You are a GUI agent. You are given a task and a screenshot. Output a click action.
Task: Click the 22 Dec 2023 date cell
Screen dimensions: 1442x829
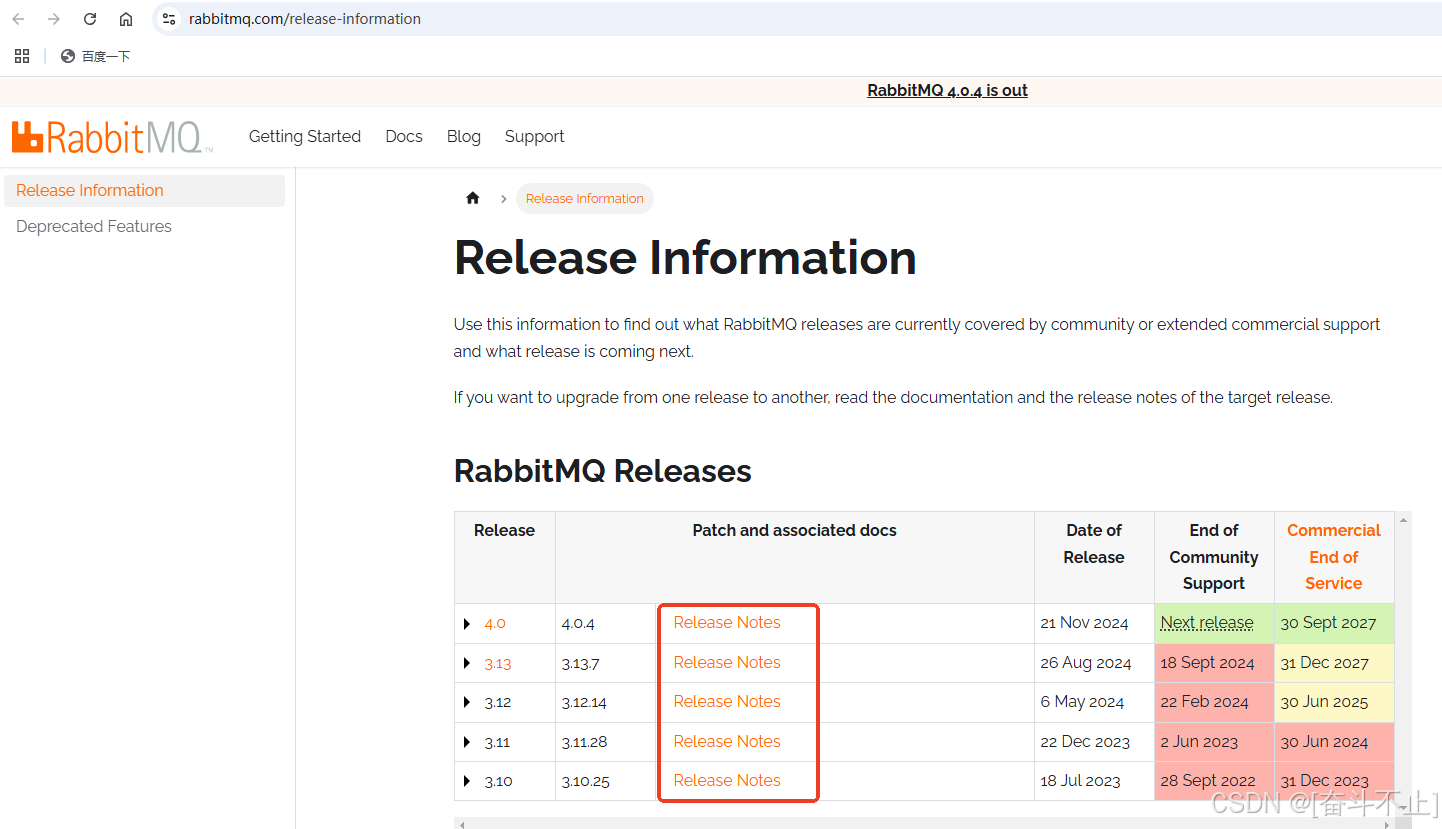(1094, 742)
